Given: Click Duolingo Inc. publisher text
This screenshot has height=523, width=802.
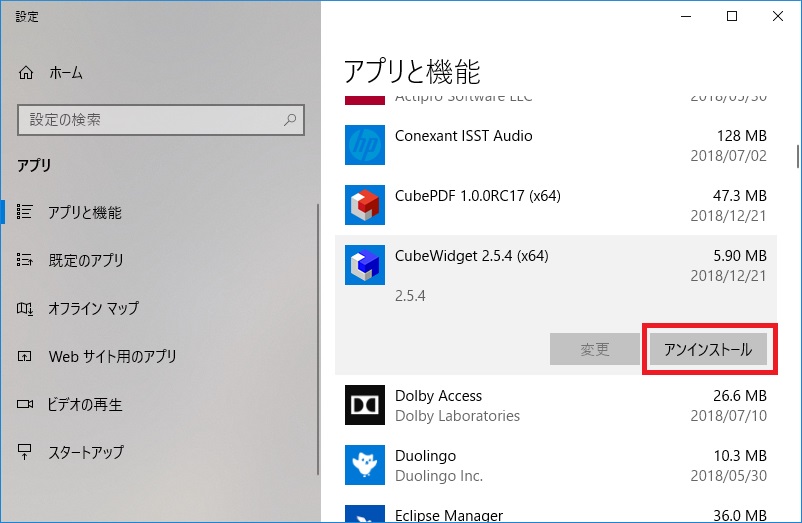Looking at the screenshot, I should pos(439,476).
